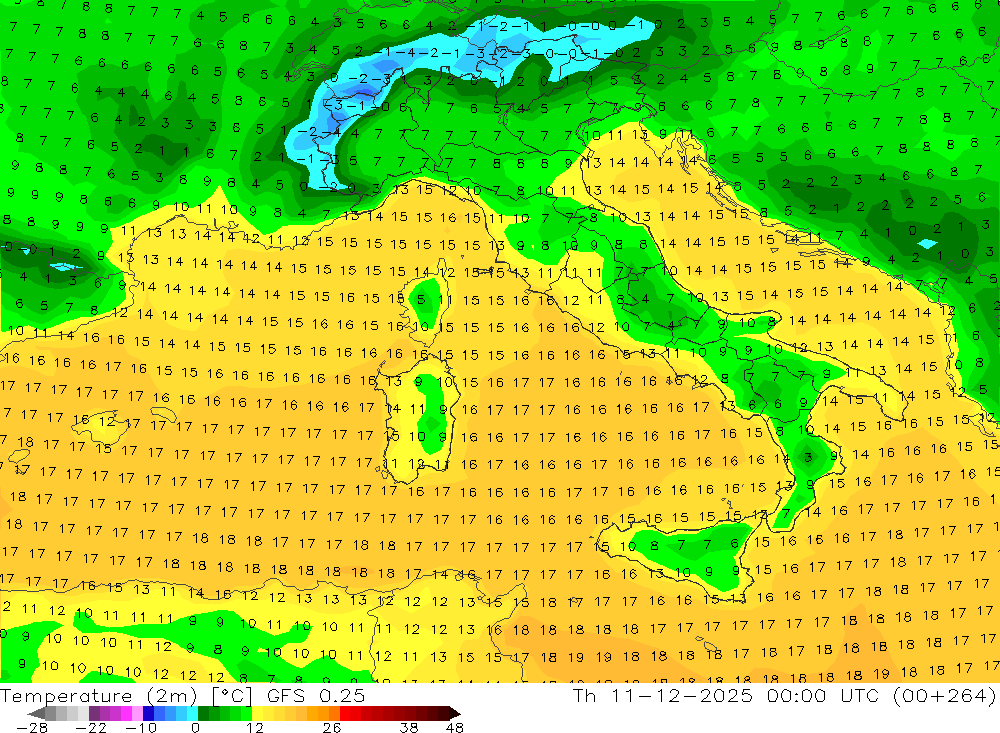The height and width of the screenshot is (733, 1000).
Task: Click the '48' legend value
Action: (x=455, y=728)
